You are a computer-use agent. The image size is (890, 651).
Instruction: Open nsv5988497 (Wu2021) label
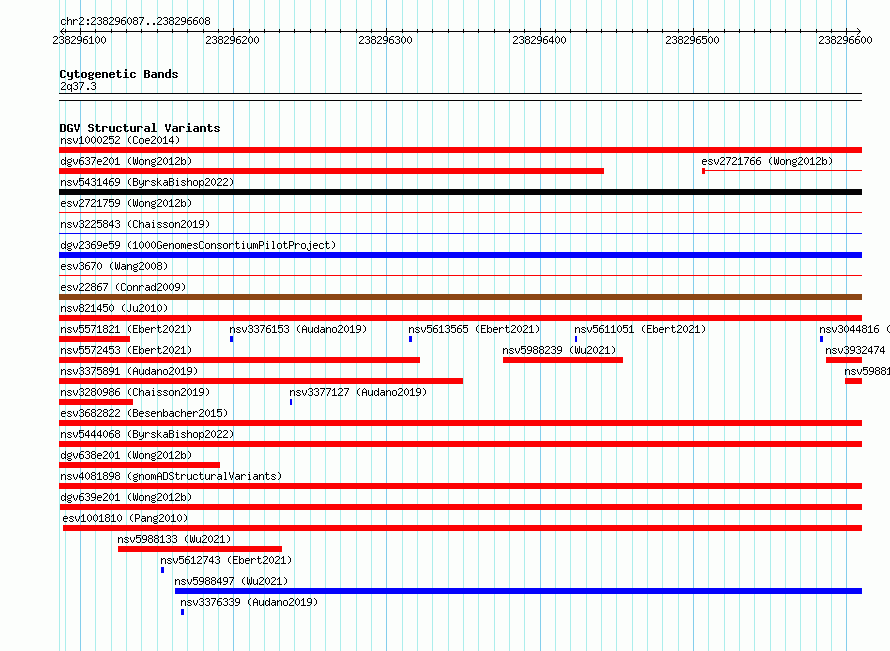click(231, 581)
